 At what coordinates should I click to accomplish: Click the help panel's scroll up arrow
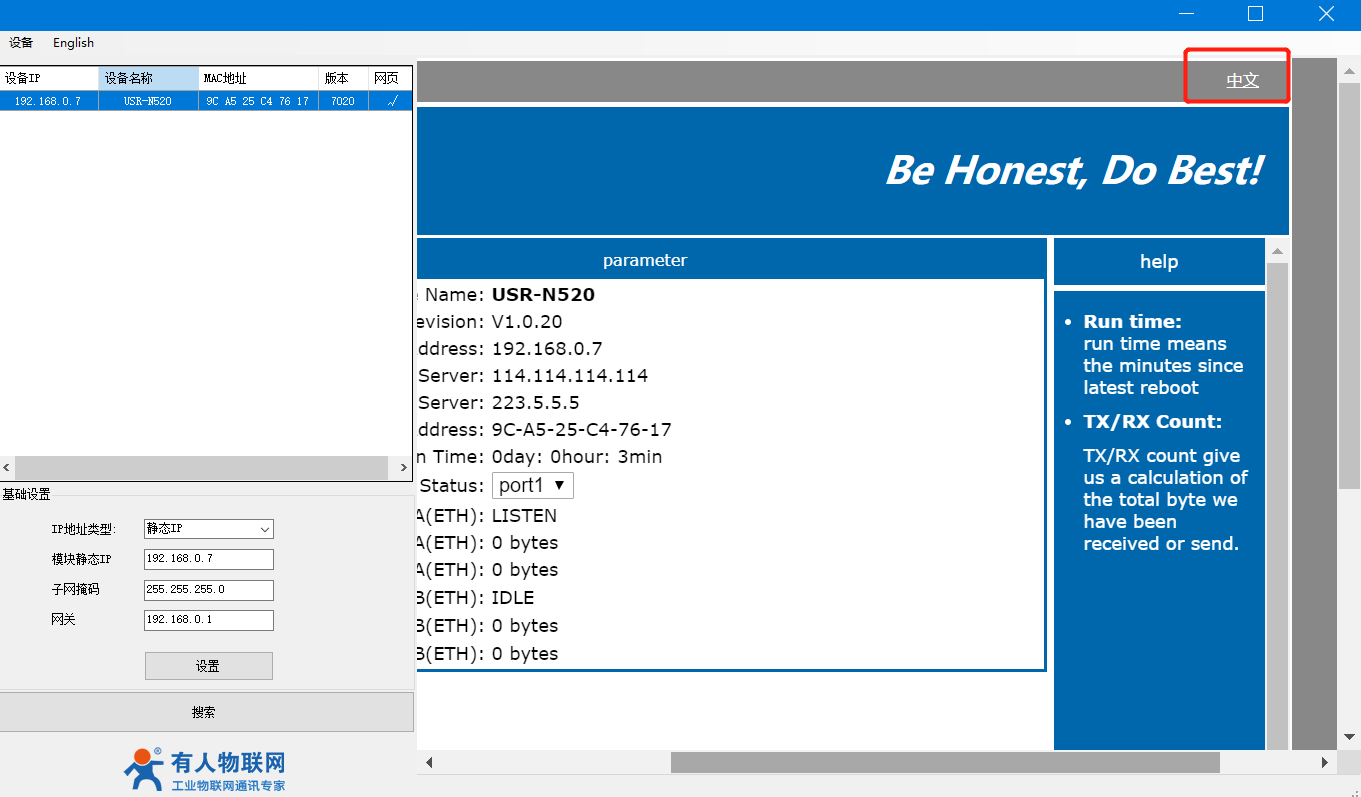[1277, 250]
